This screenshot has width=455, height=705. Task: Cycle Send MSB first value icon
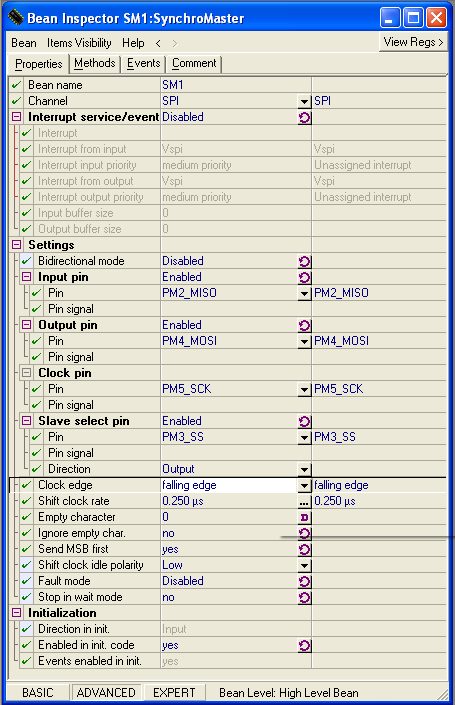click(x=304, y=549)
